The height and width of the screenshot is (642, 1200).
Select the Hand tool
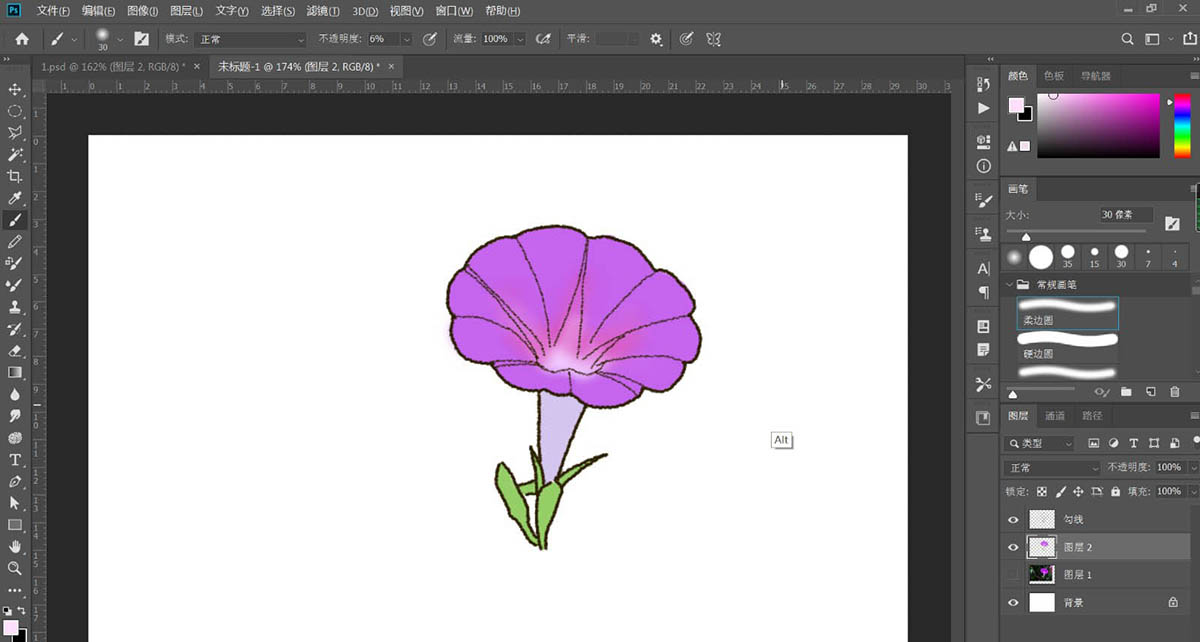[x=15, y=547]
